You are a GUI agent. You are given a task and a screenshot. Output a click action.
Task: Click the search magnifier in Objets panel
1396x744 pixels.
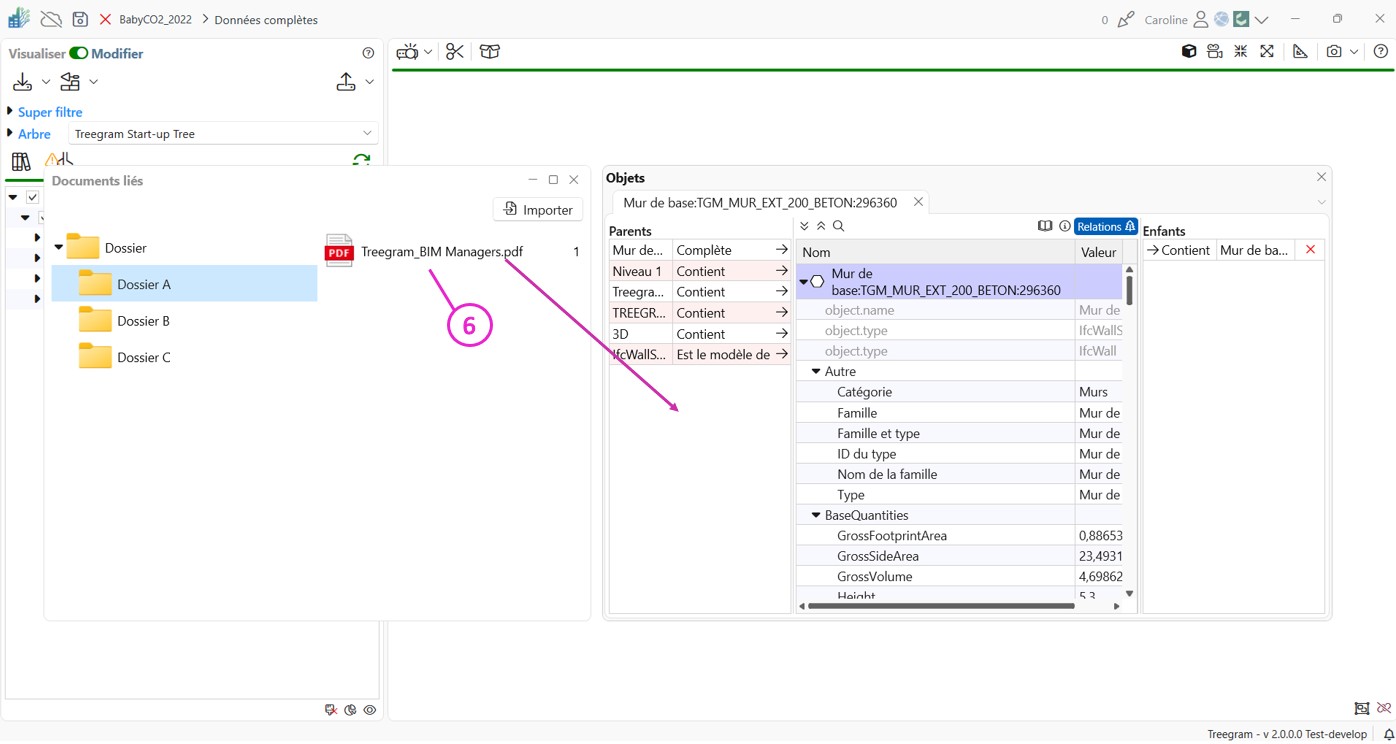point(839,227)
